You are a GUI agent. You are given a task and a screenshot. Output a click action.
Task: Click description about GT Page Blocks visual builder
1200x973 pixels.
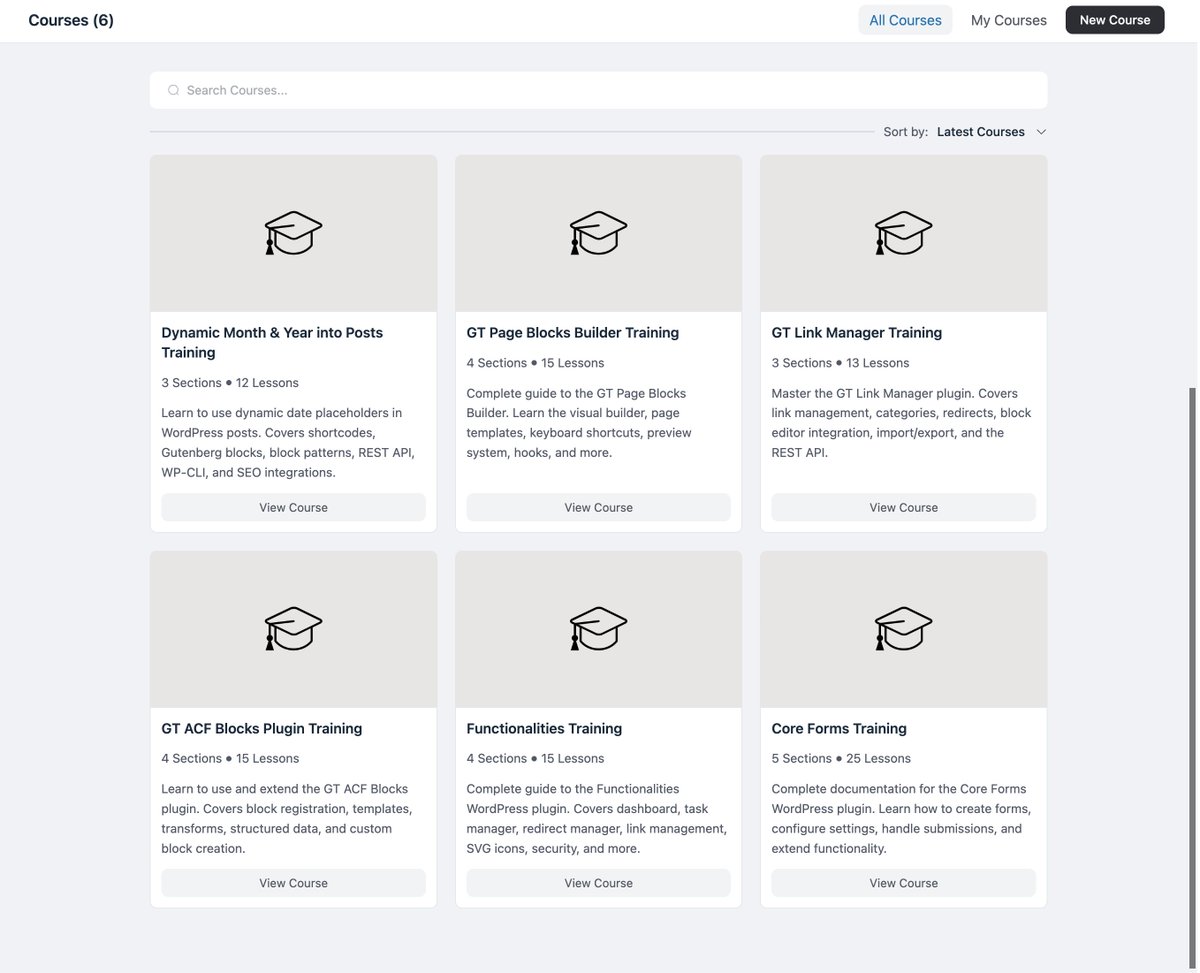pyautogui.click(x=580, y=423)
